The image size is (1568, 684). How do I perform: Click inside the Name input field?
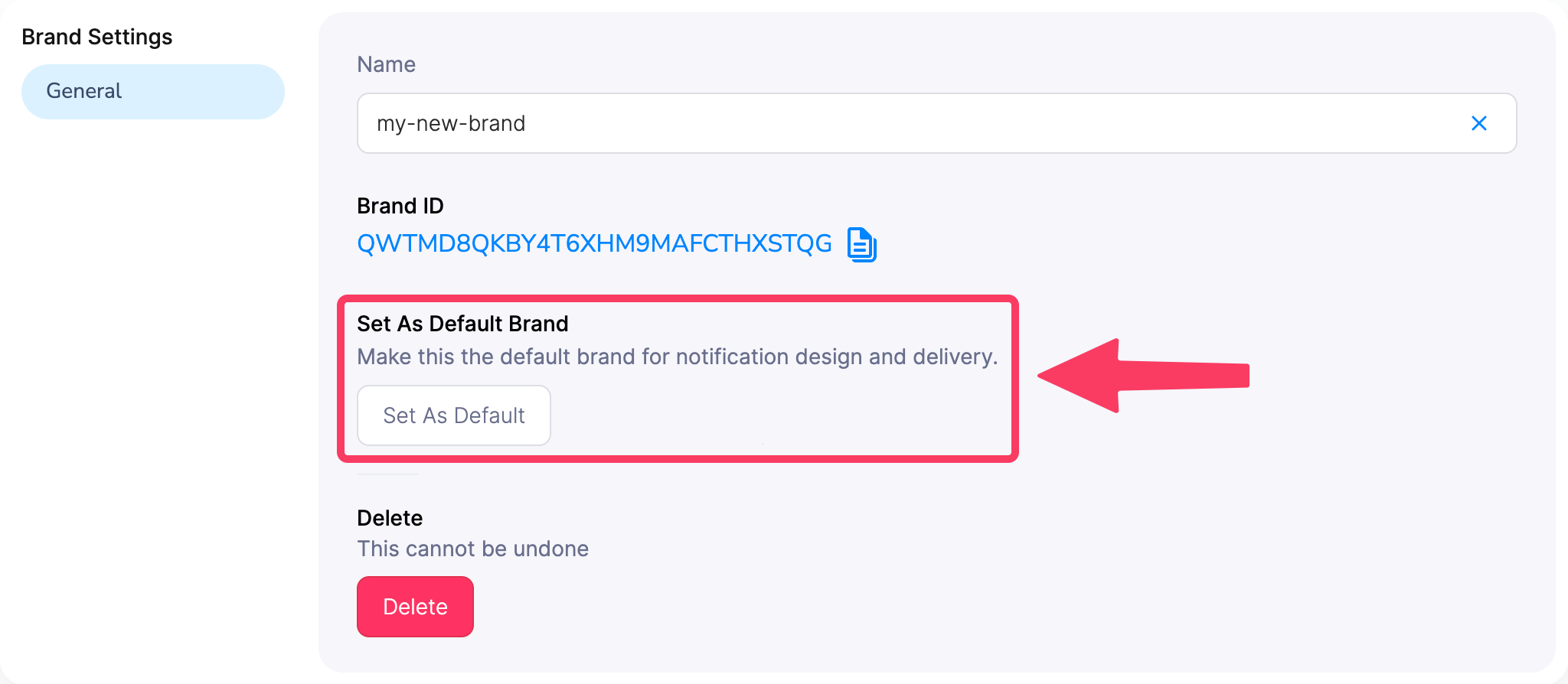(766, 123)
